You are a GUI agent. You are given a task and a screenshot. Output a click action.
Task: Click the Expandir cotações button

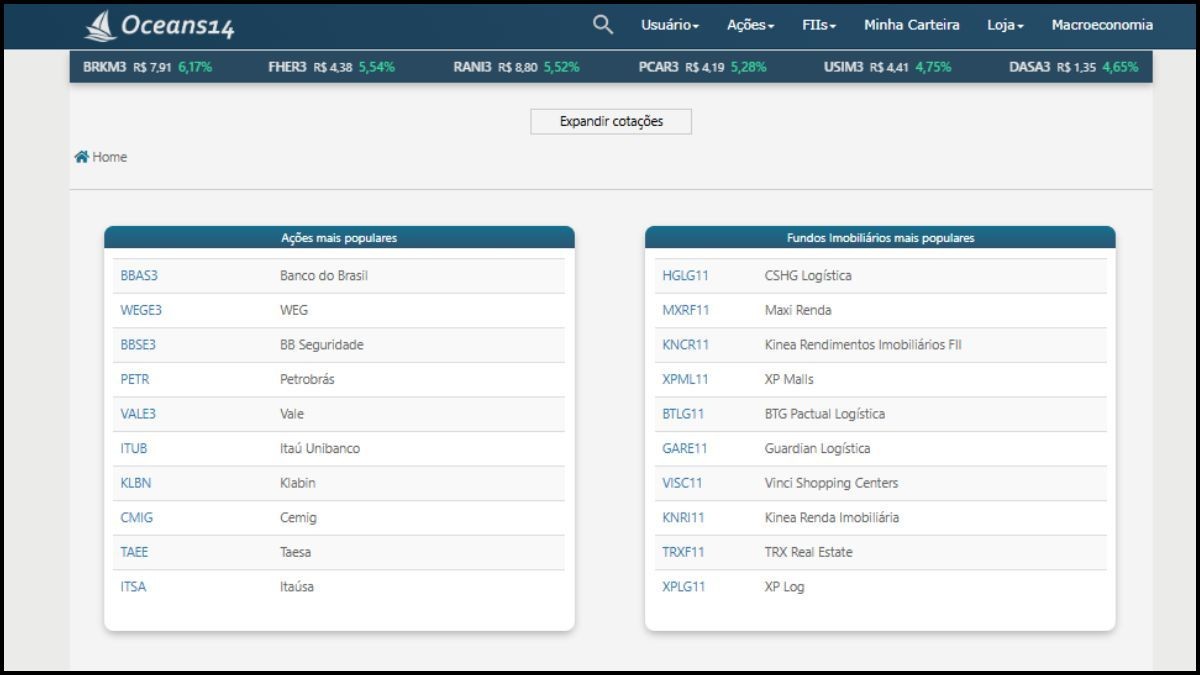tap(610, 121)
